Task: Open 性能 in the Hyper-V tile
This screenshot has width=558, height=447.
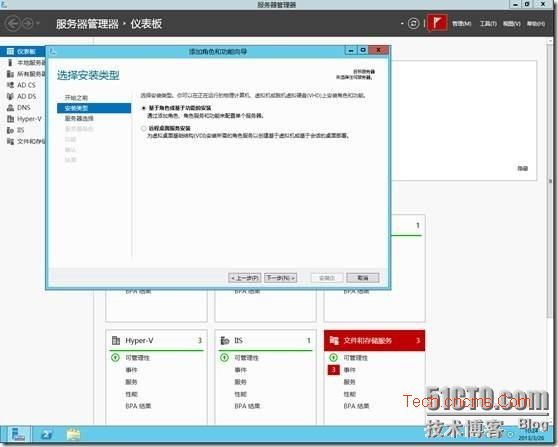Action: click(131, 394)
